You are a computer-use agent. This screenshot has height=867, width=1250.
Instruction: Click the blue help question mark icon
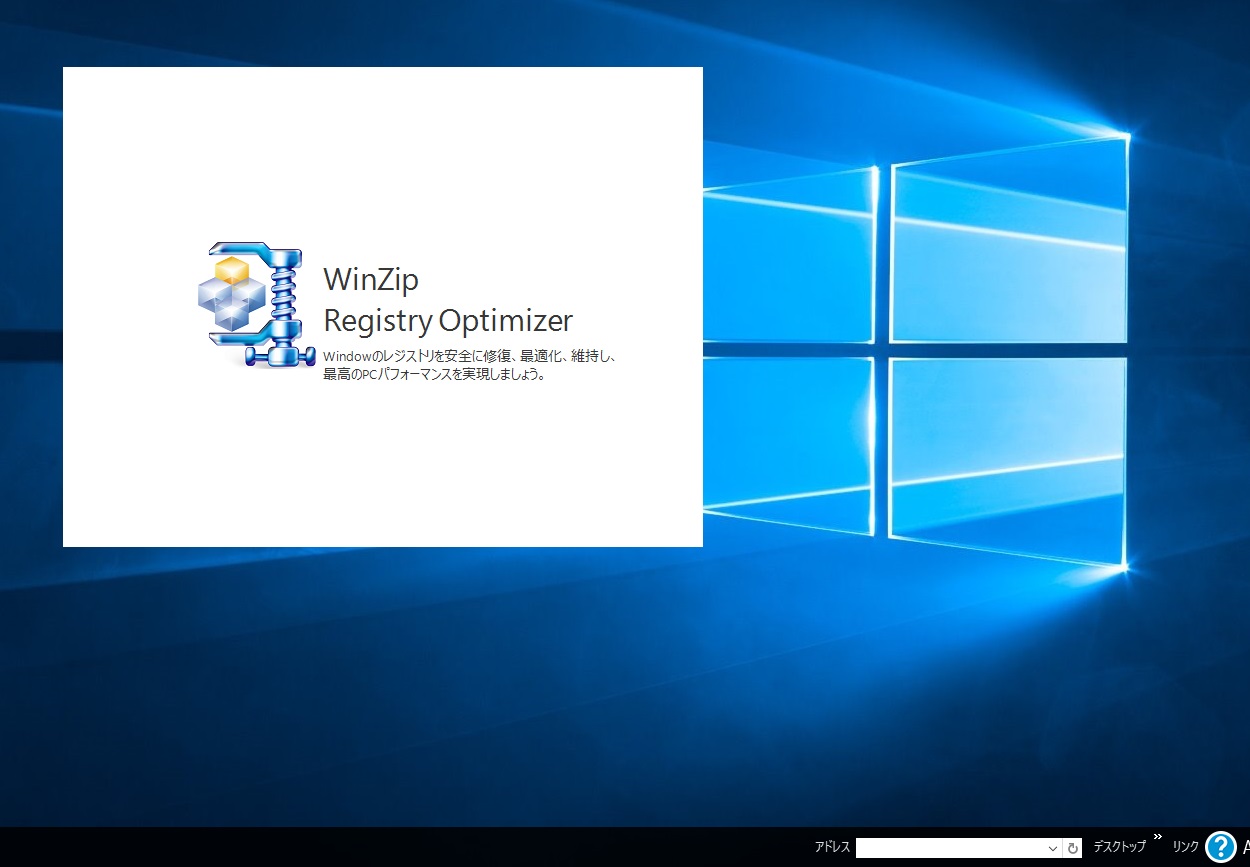pyautogui.click(x=1221, y=847)
